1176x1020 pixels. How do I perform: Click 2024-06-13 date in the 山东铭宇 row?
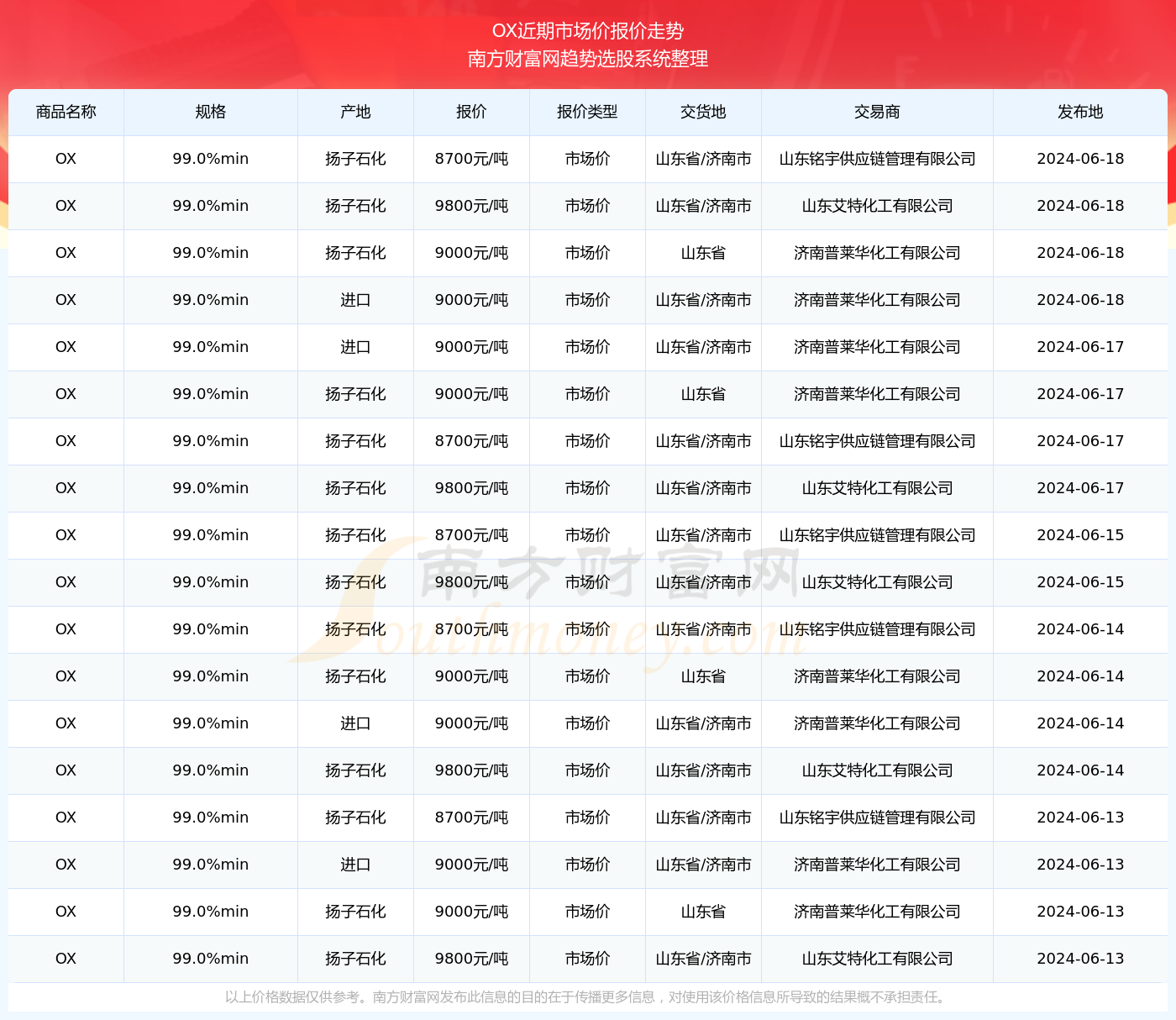tap(1080, 818)
